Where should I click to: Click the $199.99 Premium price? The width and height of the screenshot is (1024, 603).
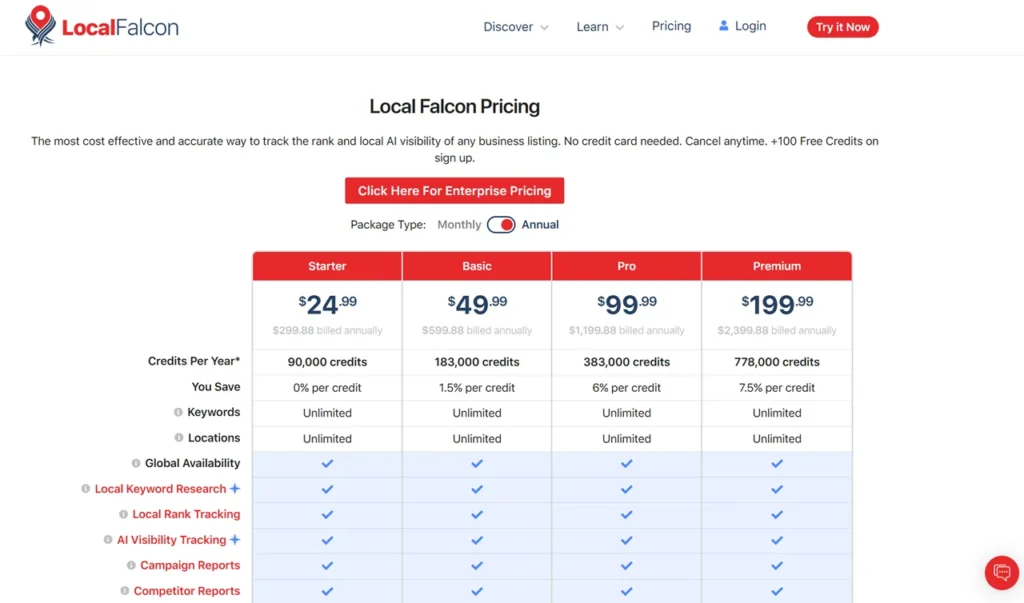pos(776,304)
